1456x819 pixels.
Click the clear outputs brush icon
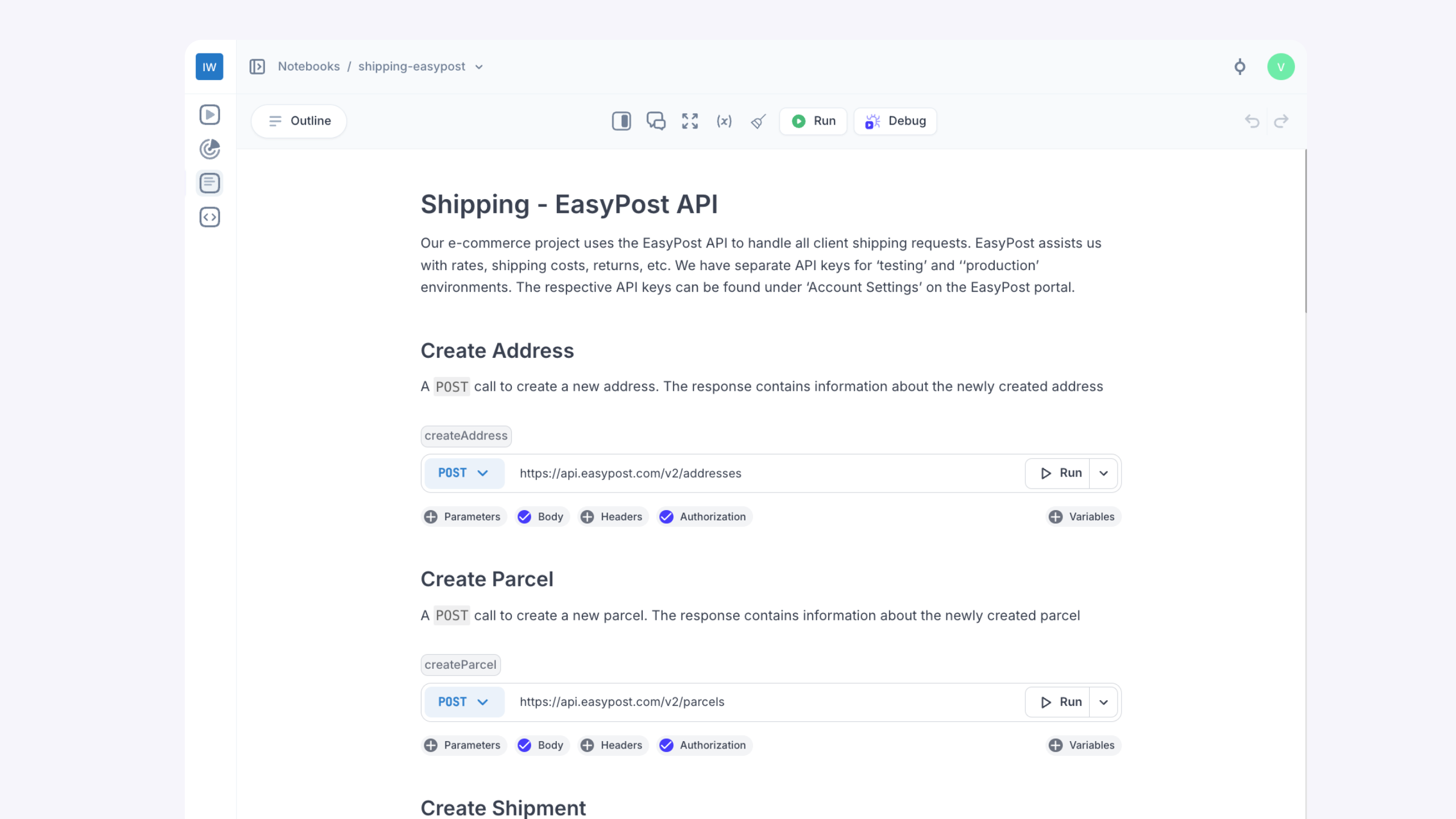[x=758, y=121]
